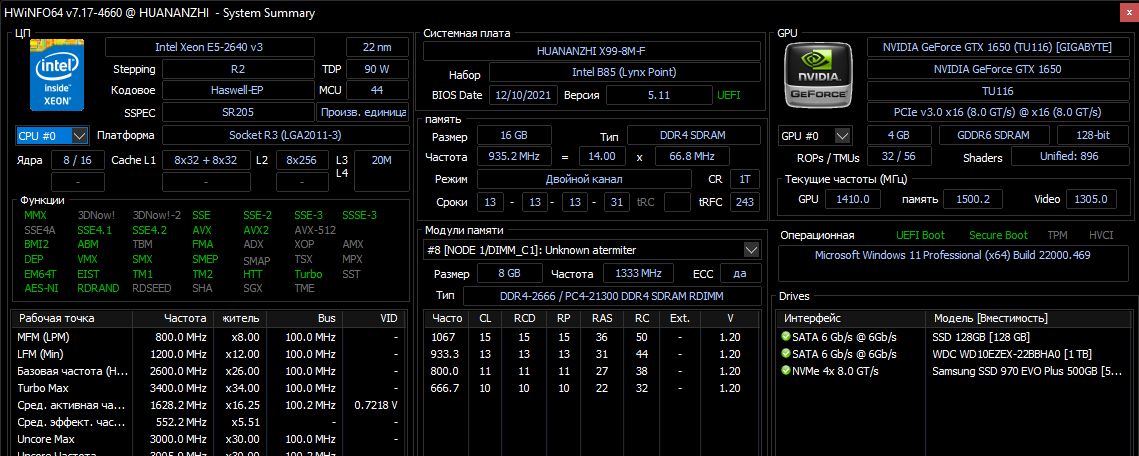Image resolution: width=1139 pixels, height=456 pixels.
Task: Click the NVIDIA GeForce GTX 1650 (TU116) [GIGABYTE] field
Action: click(997, 47)
